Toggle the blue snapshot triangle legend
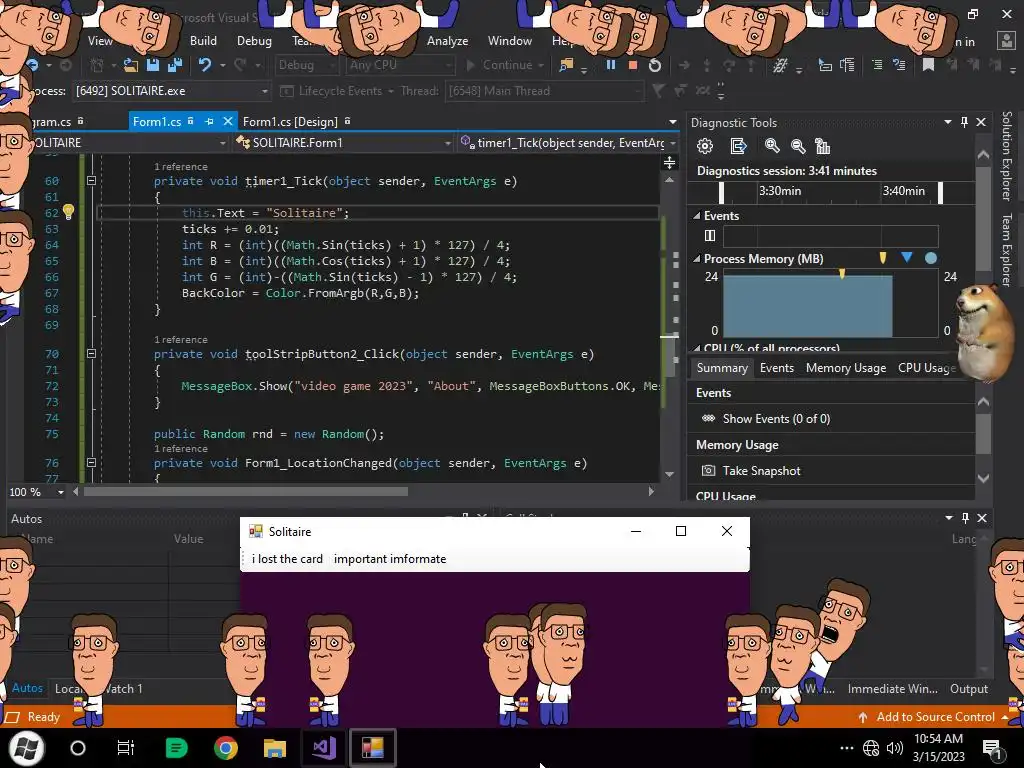 click(x=906, y=257)
